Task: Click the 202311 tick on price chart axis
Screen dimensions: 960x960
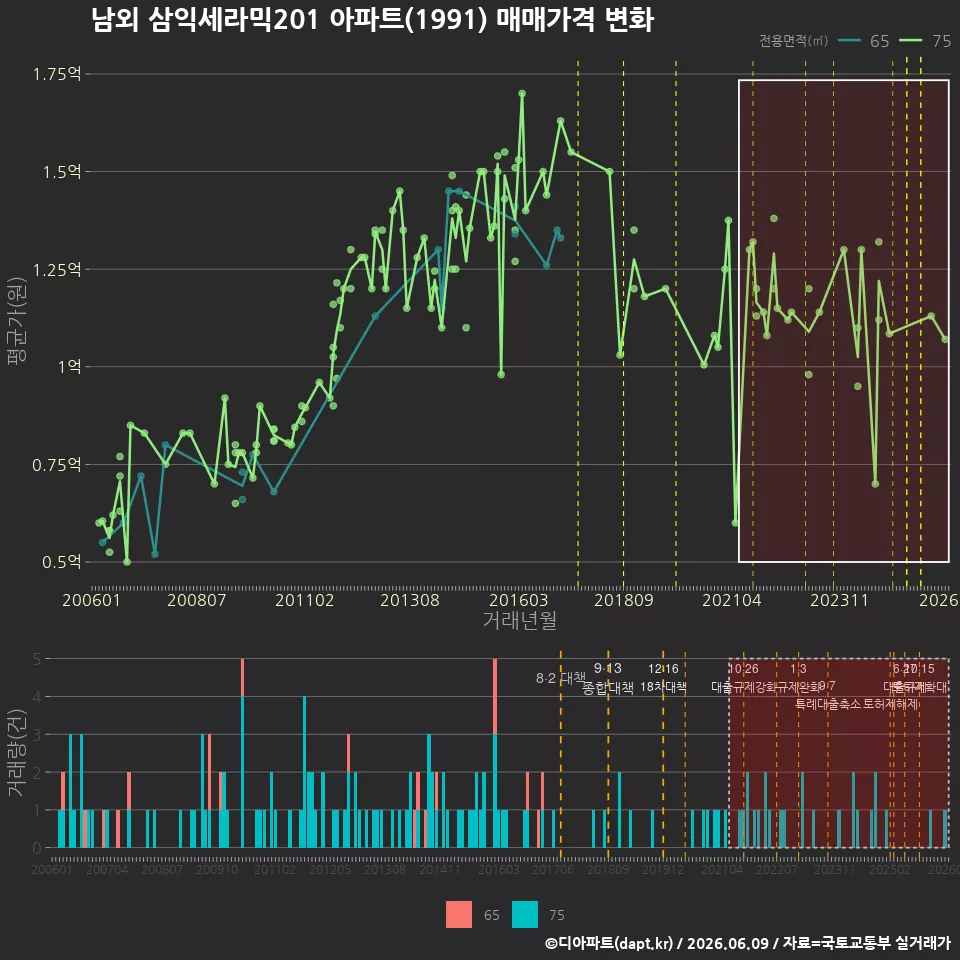Action: point(839,600)
